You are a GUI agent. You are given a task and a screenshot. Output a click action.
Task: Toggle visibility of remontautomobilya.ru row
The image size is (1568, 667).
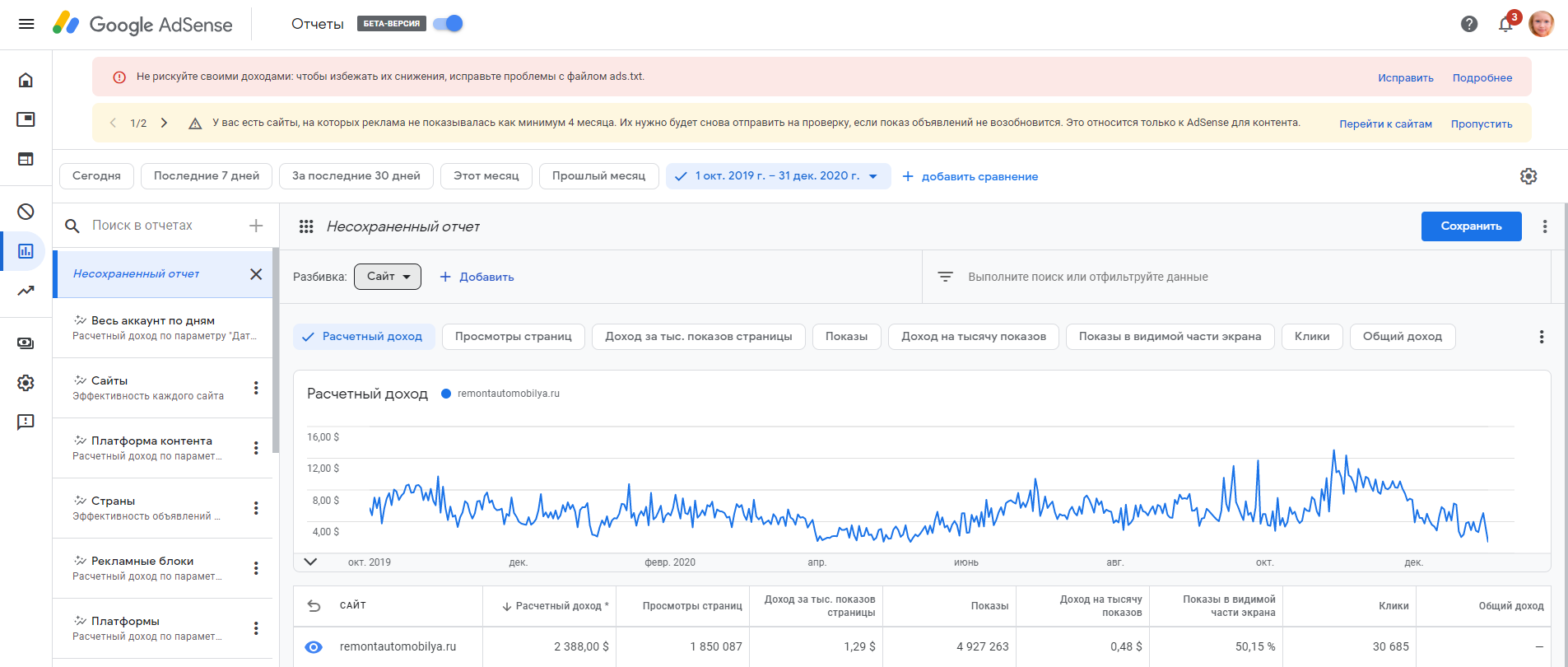(x=314, y=647)
